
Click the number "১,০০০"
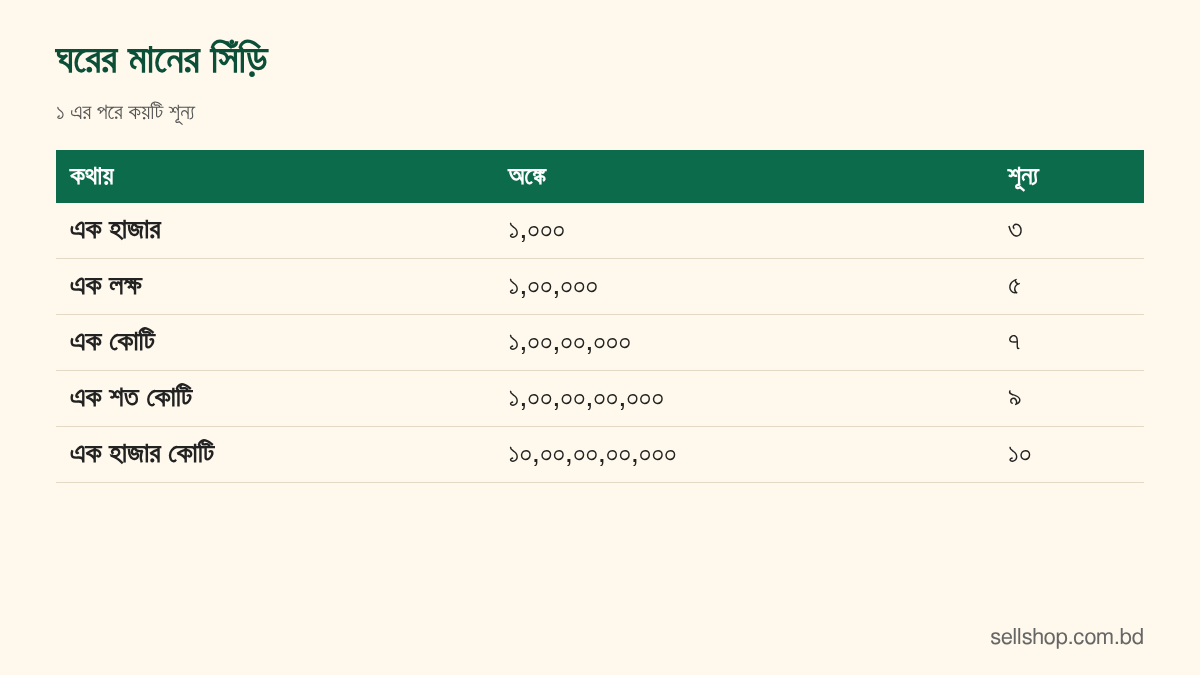click(x=536, y=231)
